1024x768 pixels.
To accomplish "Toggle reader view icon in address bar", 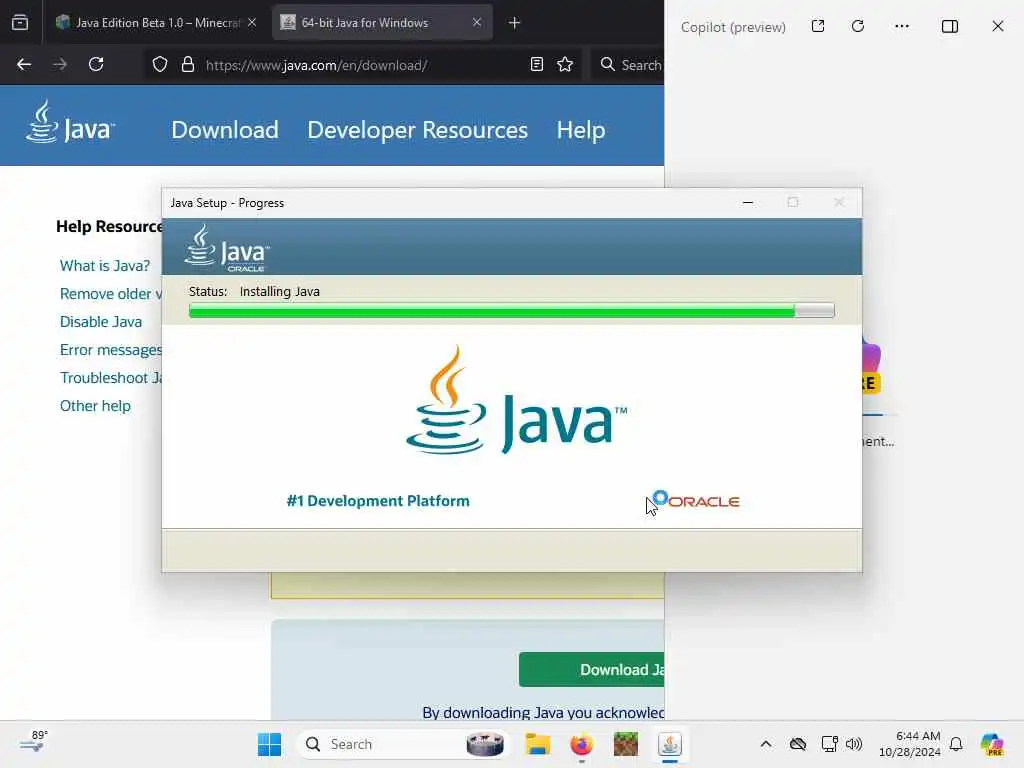I will [537, 64].
